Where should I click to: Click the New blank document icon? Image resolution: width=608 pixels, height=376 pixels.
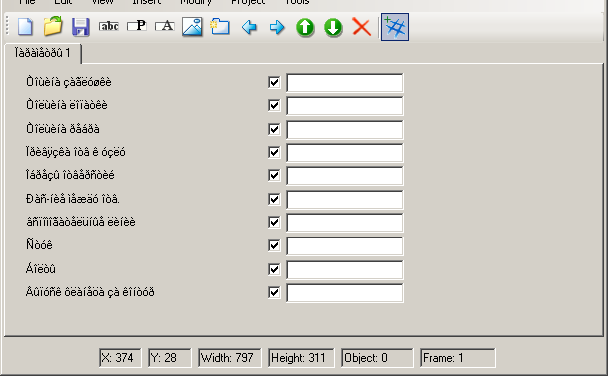(x=25, y=27)
